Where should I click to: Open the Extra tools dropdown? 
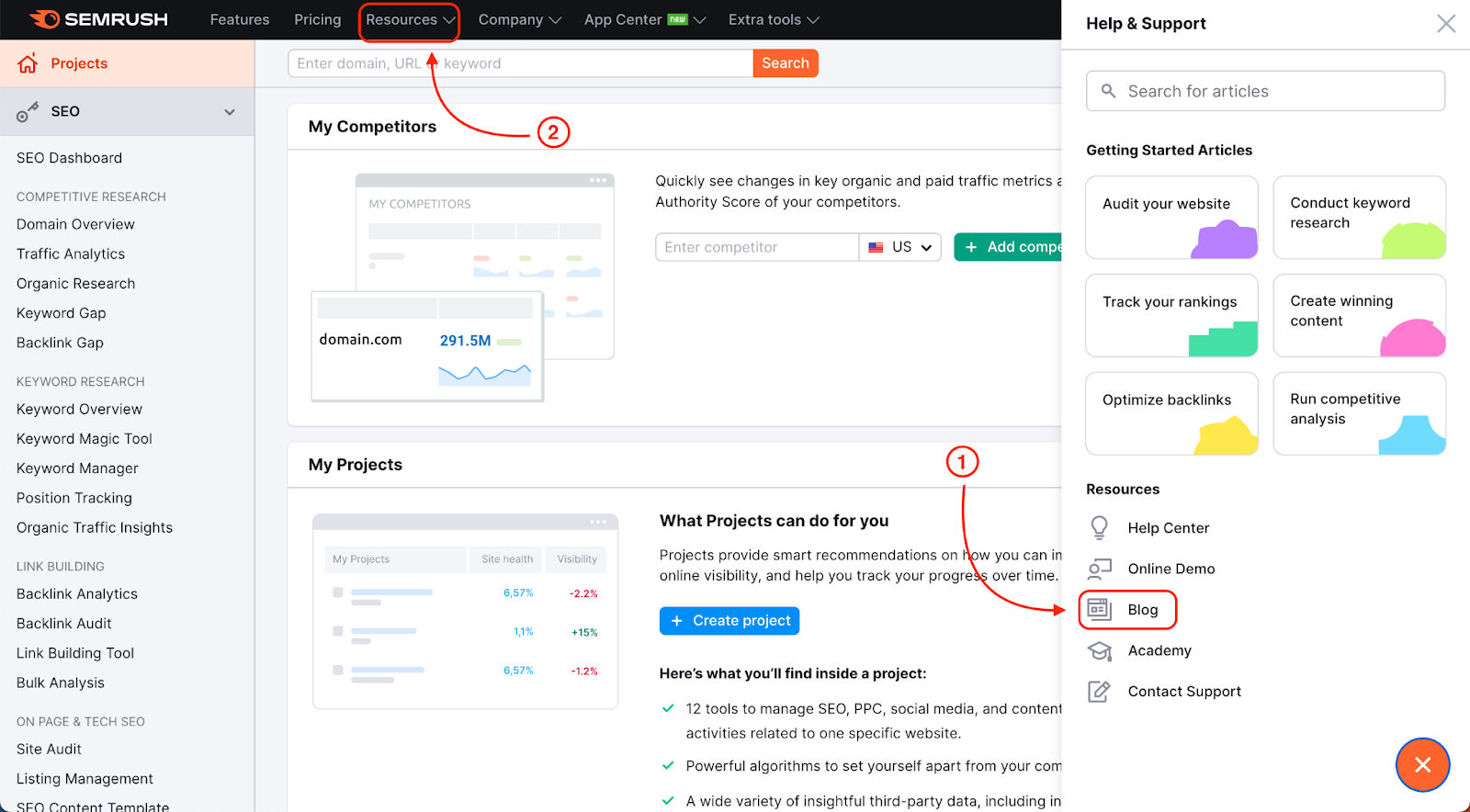(774, 20)
